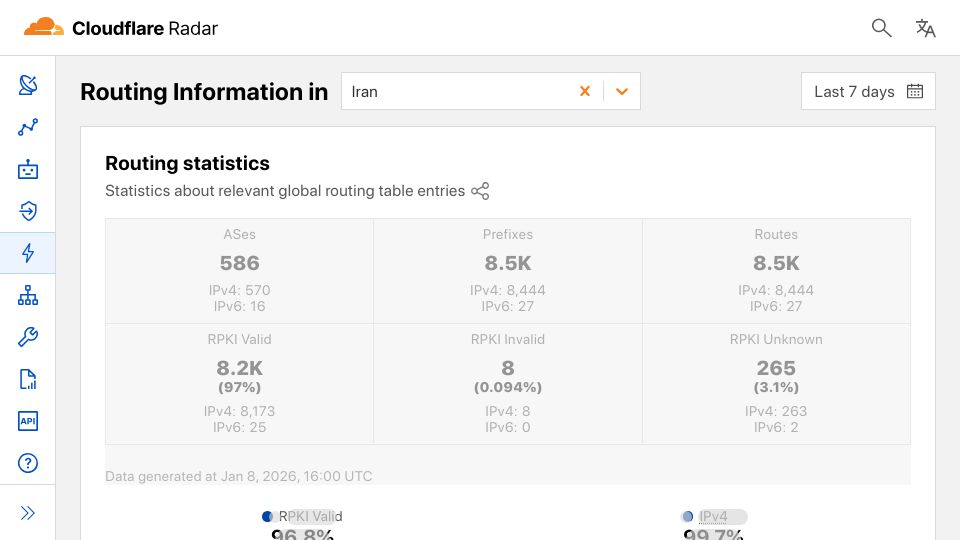Open the API sidebar icon
Viewport: 960px width, 540px height.
click(28, 421)
